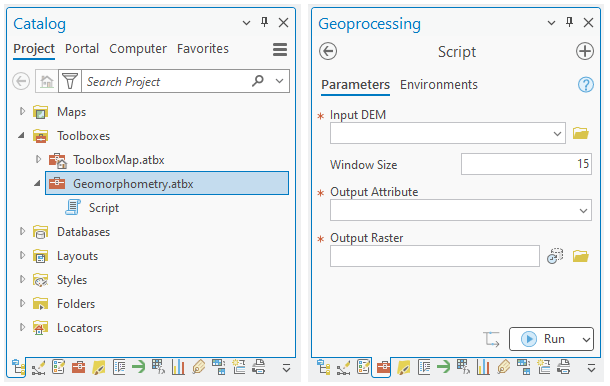Open the Output Attribute dropdown

583,211
